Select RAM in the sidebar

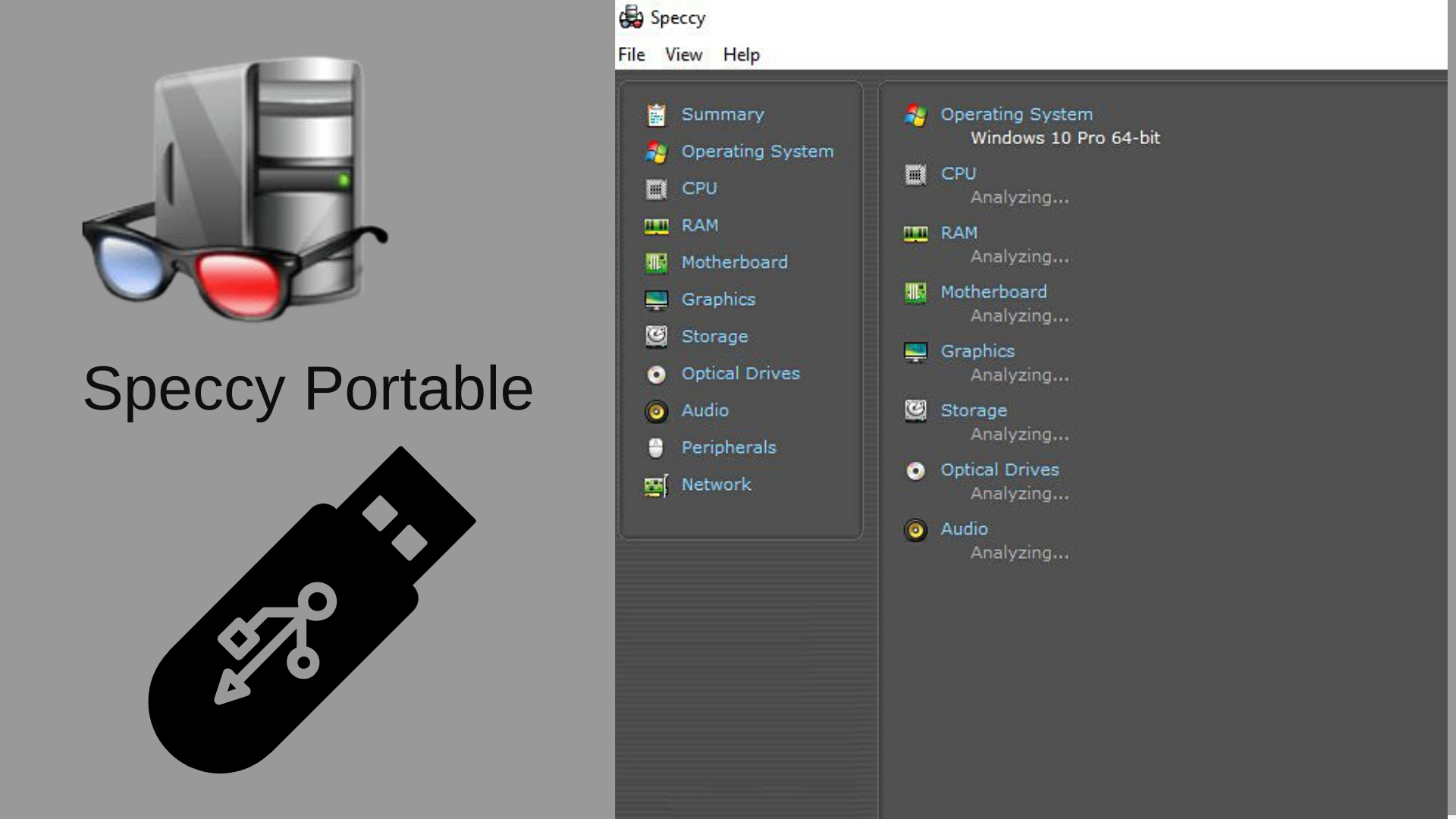pos(699,225)
